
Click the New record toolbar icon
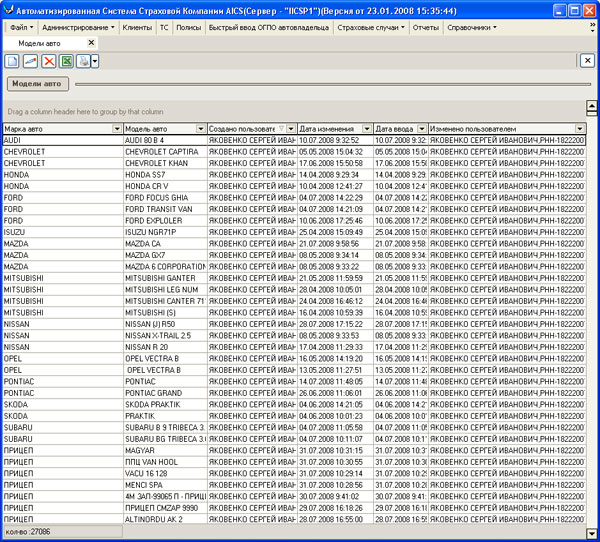click(x=12, y=61)
